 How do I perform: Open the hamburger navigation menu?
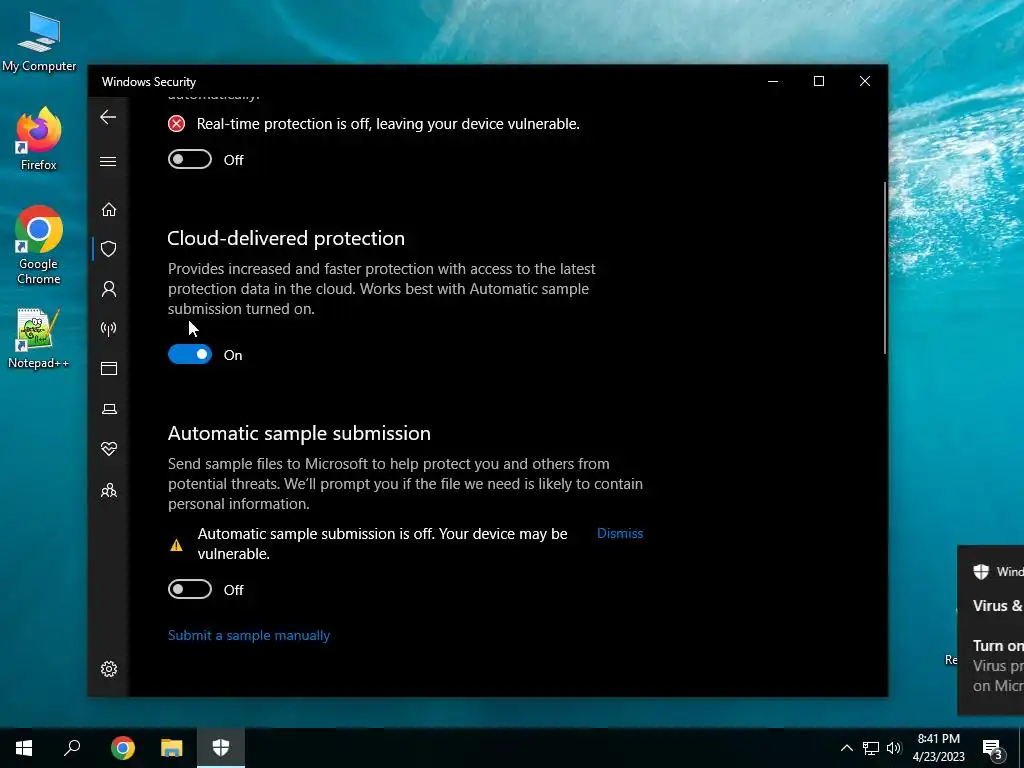108,161
